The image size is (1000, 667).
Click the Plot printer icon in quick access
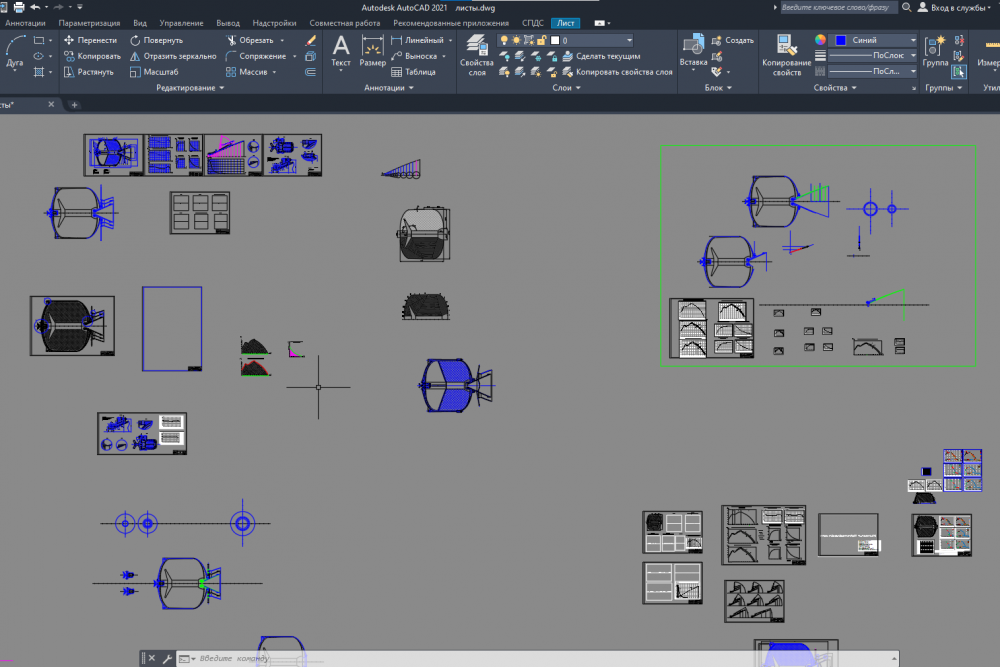point(19,7)
